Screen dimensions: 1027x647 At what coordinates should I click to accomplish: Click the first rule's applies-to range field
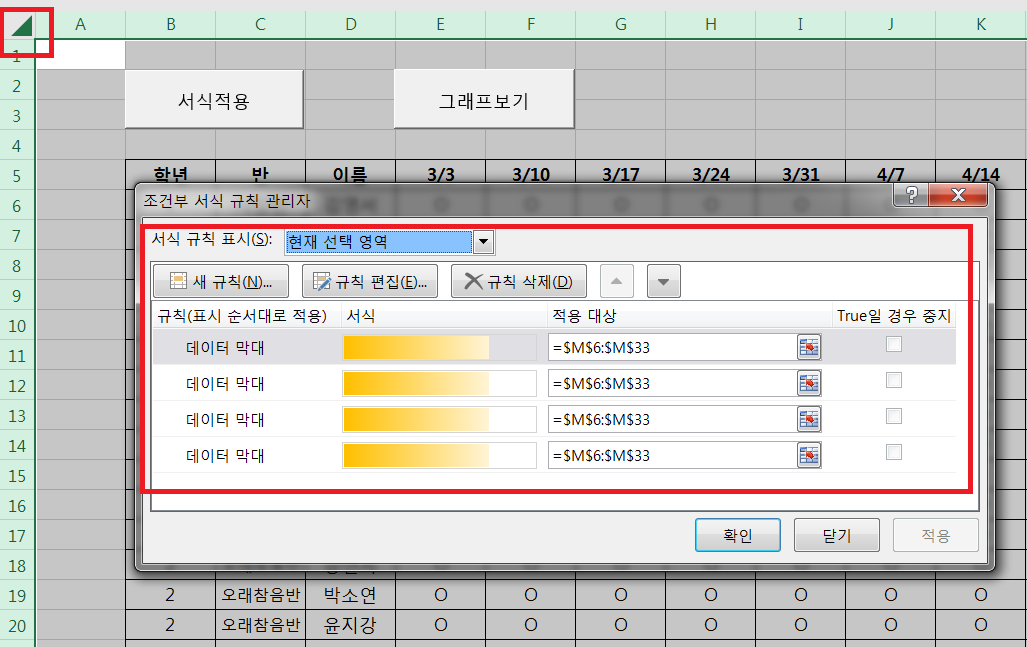coord(672,347)
